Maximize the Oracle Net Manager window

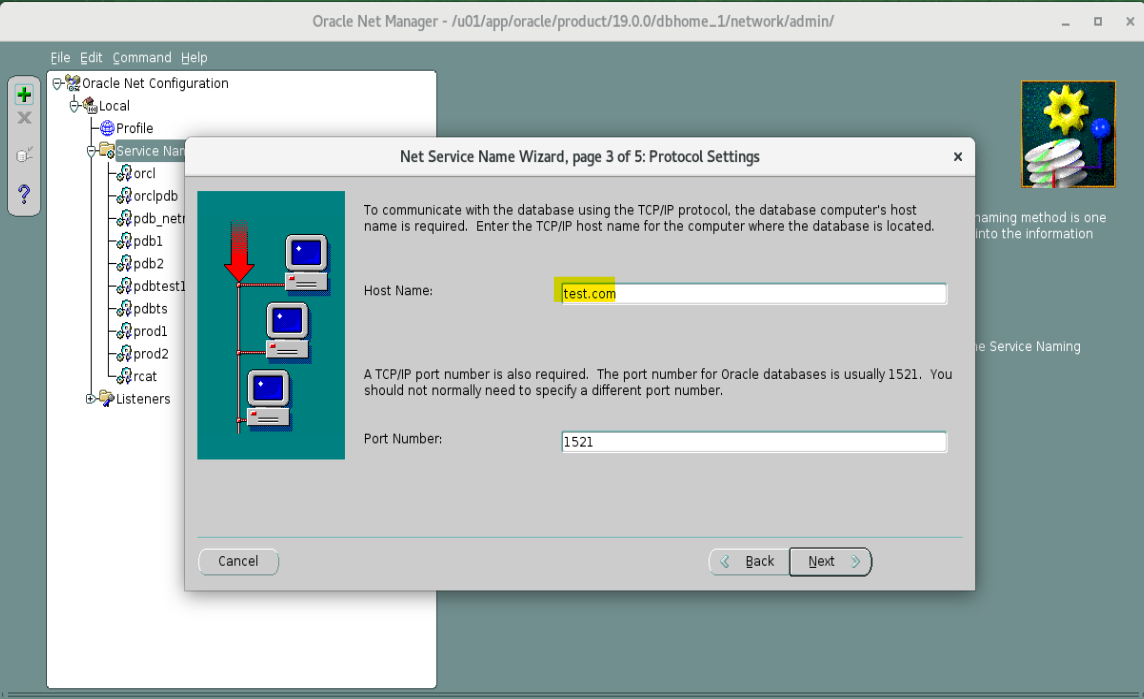click(x=1097, y=22)
